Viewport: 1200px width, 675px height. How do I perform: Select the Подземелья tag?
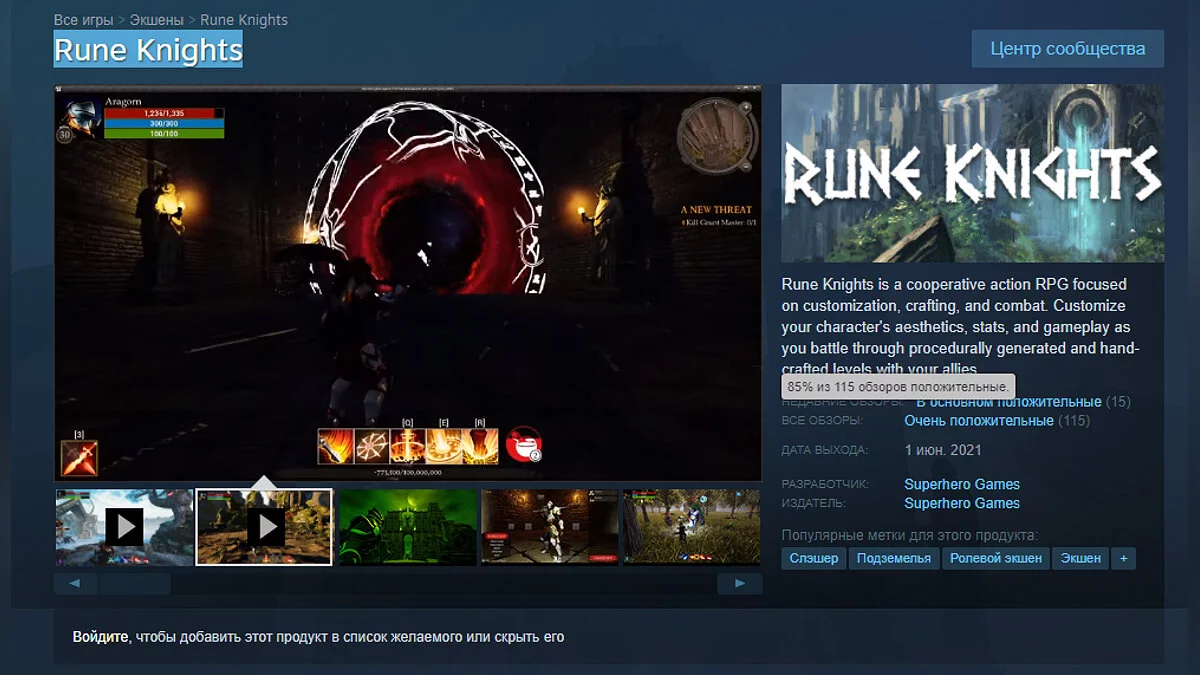[894, 558]
